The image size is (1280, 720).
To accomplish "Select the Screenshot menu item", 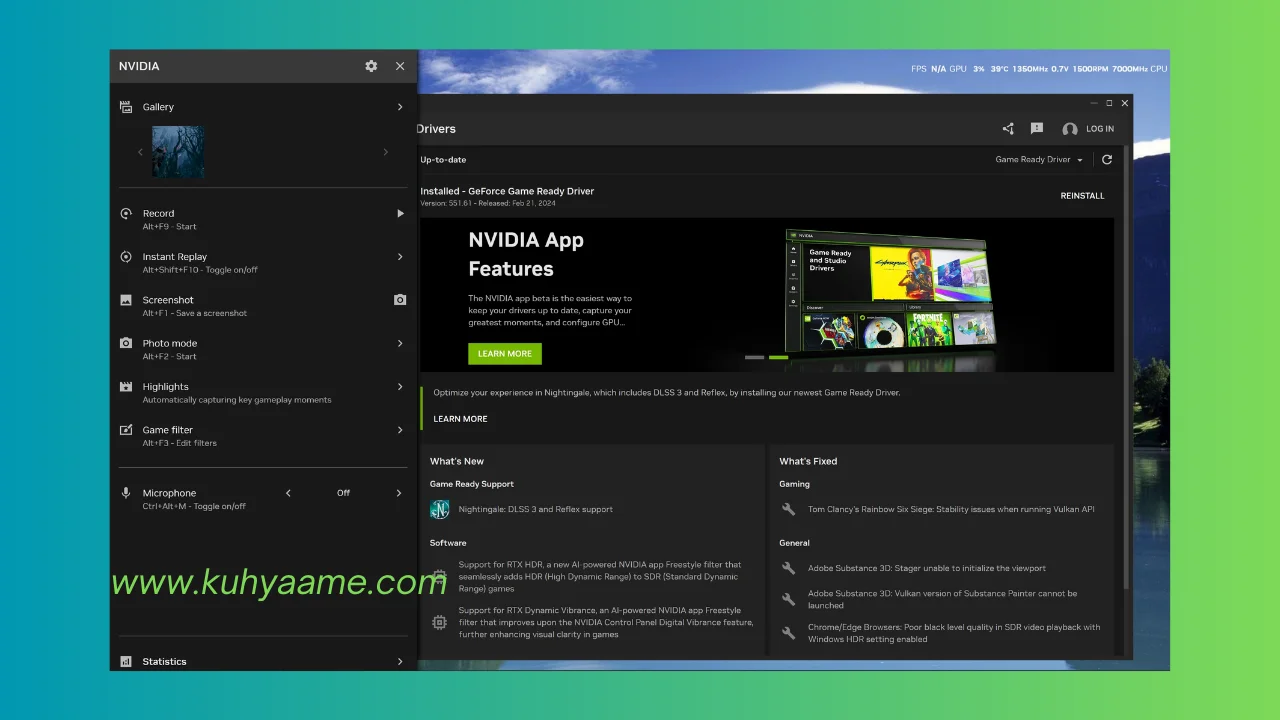I will (264, 305).
